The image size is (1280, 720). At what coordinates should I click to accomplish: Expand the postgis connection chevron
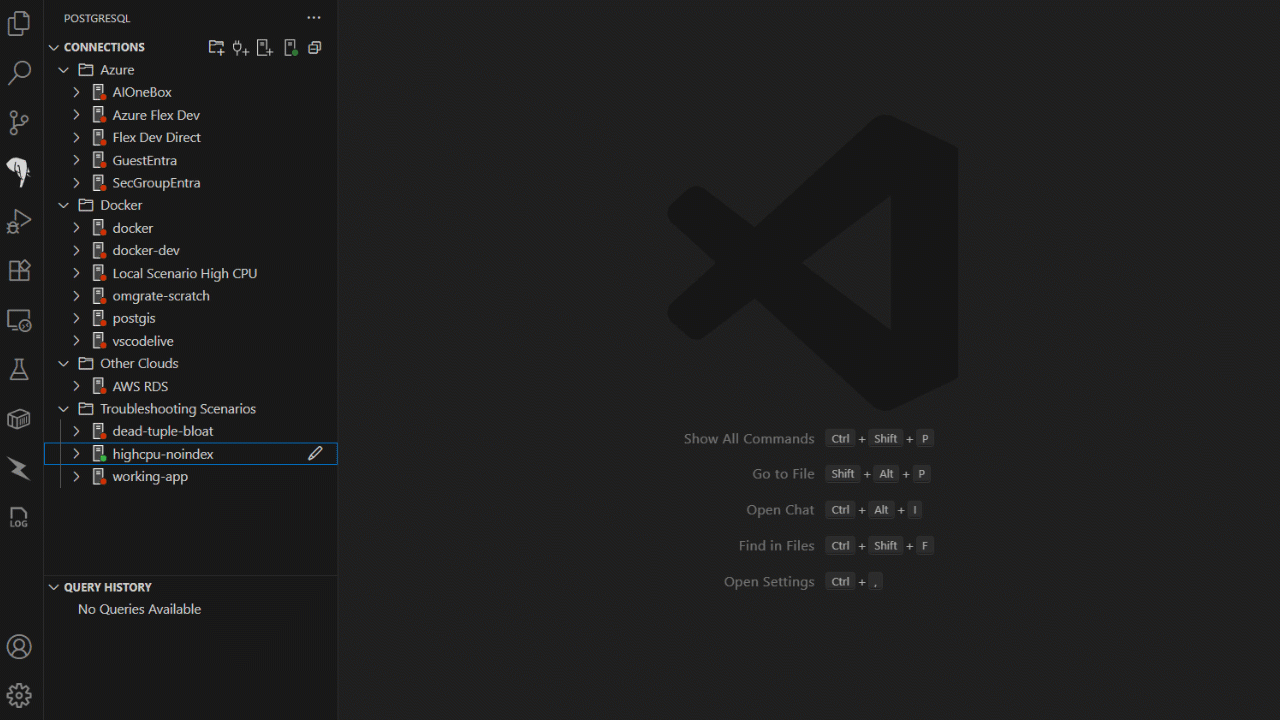tap(76, 318)
